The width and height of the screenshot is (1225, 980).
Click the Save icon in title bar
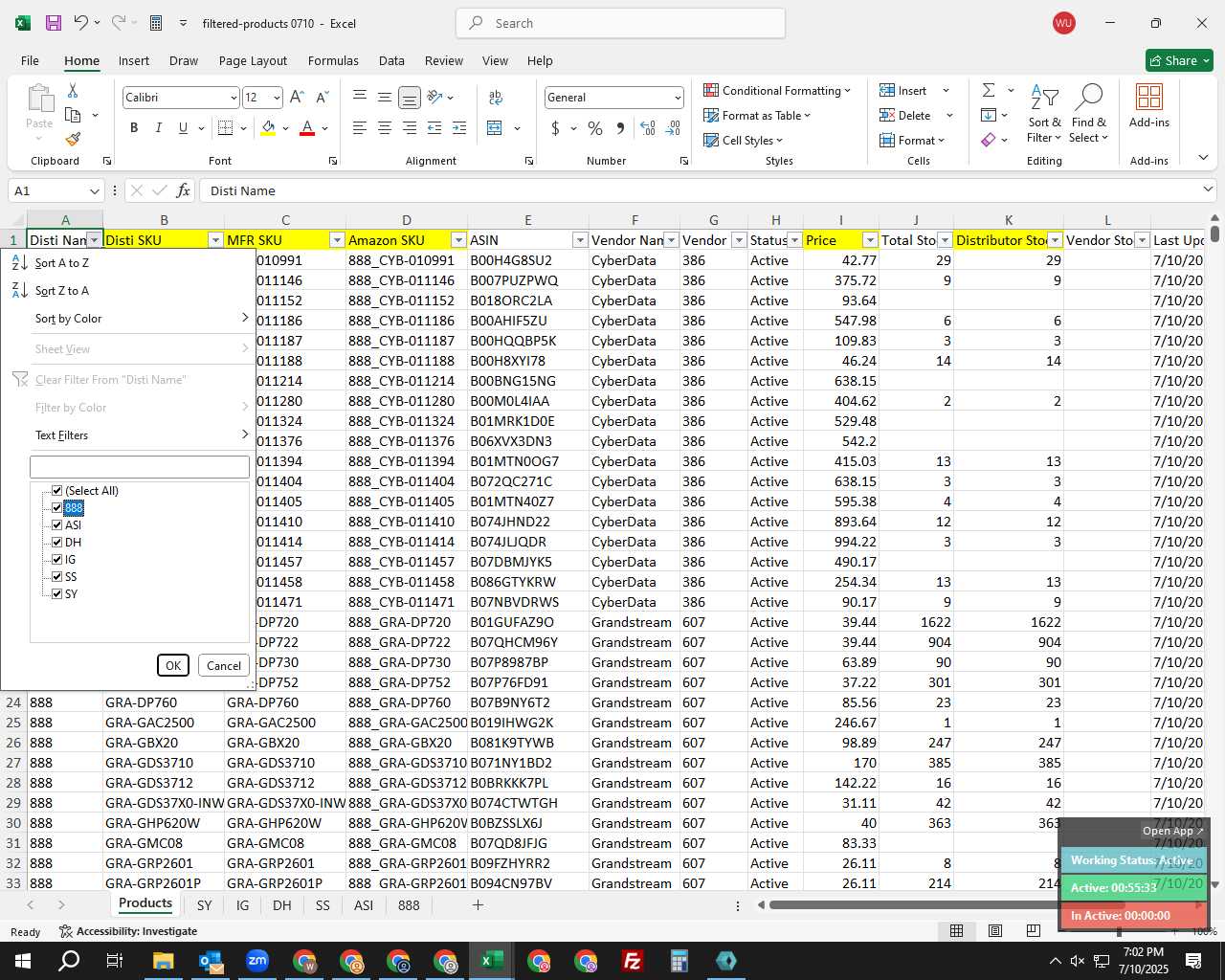click(54, 23)
